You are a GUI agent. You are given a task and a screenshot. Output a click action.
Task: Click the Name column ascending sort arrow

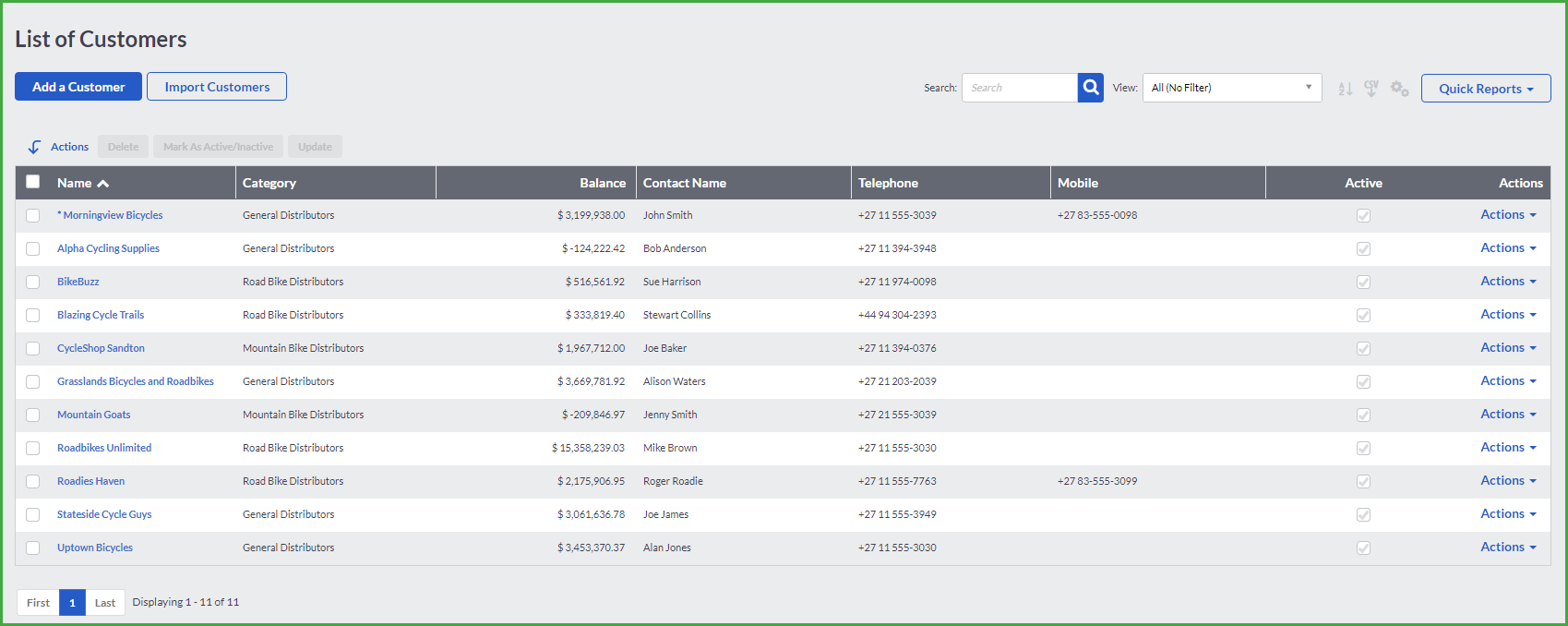coord(103,184)
